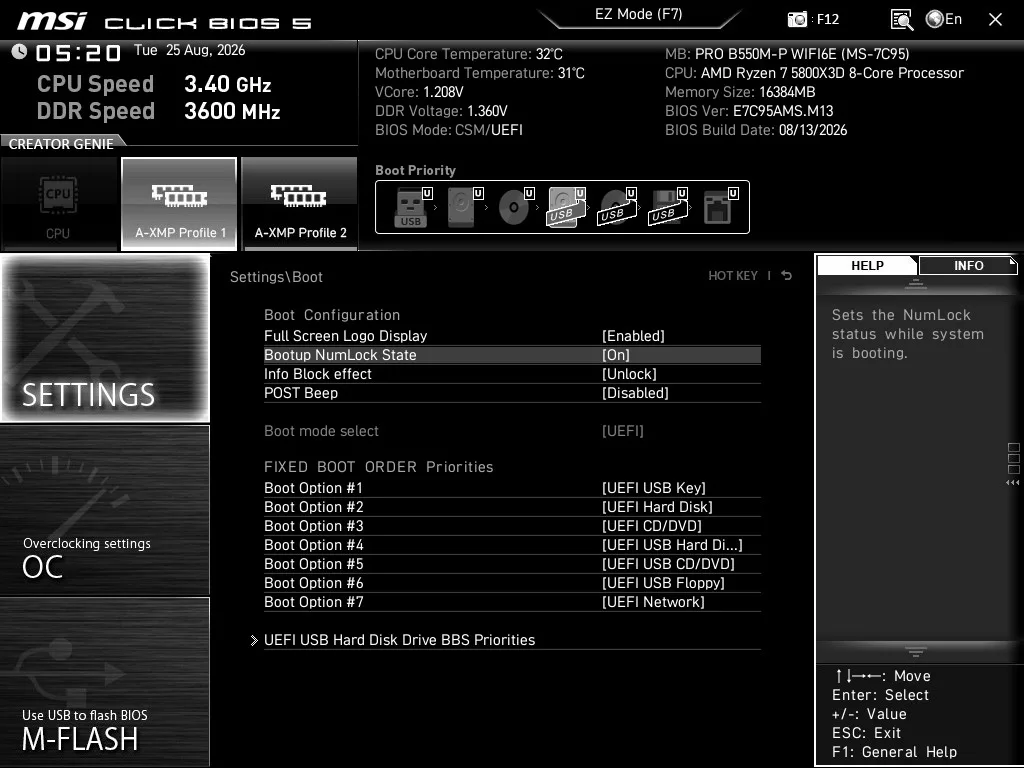Click the first USB key boot priority icon
This screenshot has width=1024, height=768.
412,207
